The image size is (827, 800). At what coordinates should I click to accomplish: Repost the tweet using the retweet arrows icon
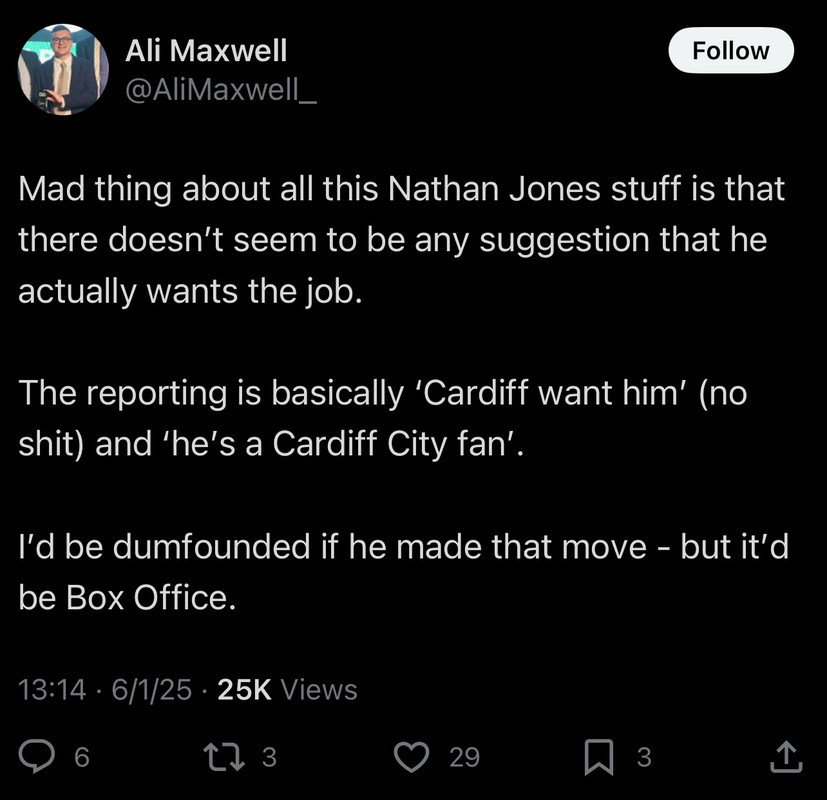coord(225,757)
